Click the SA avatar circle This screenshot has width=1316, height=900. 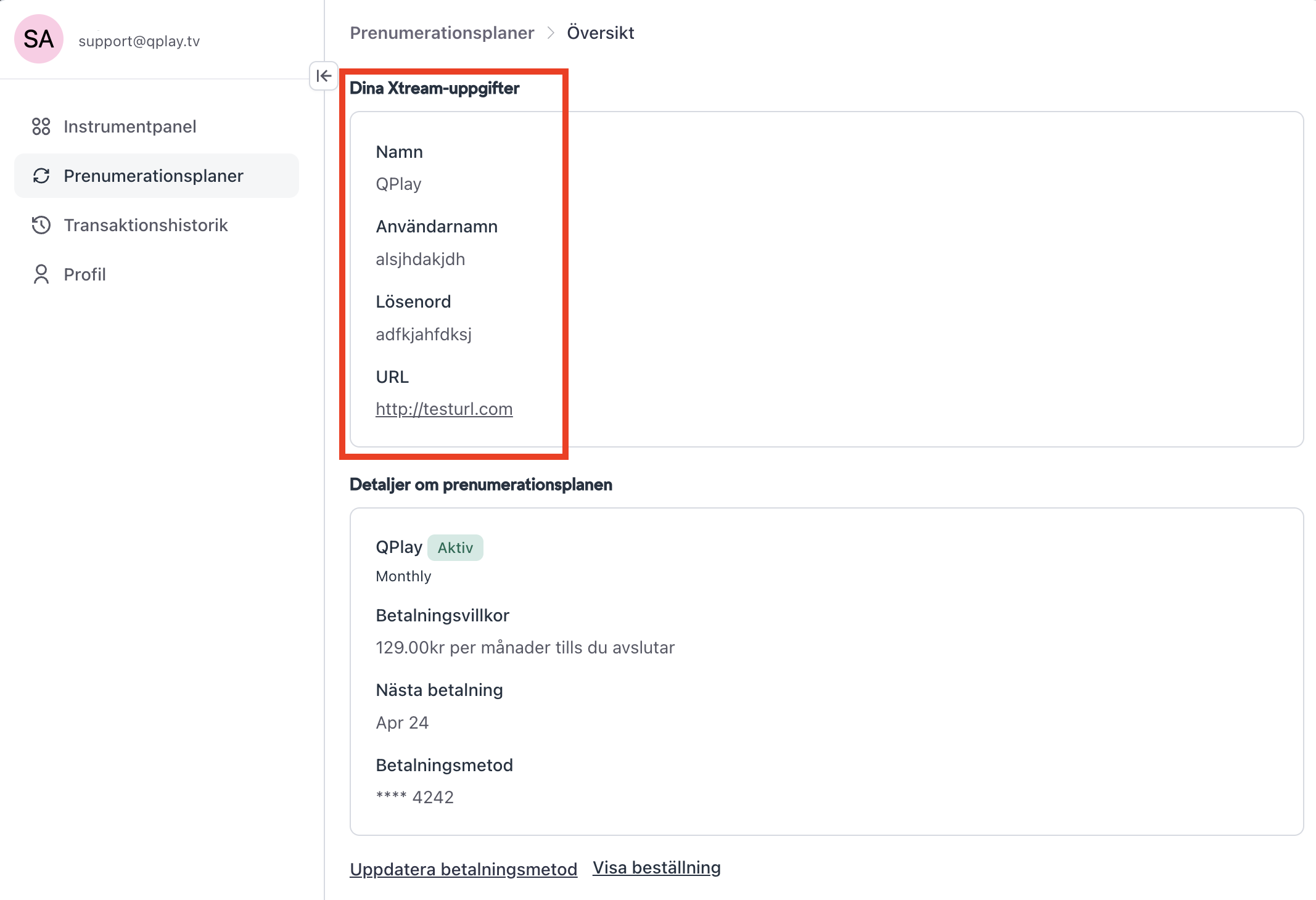click(x=38, y=39)
